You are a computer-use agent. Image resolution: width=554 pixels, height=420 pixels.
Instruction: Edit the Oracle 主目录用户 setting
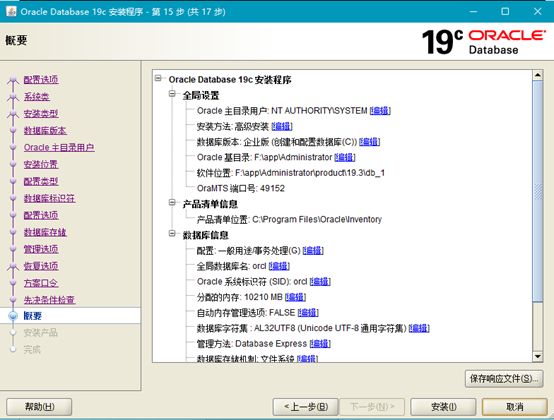point(380,111)
